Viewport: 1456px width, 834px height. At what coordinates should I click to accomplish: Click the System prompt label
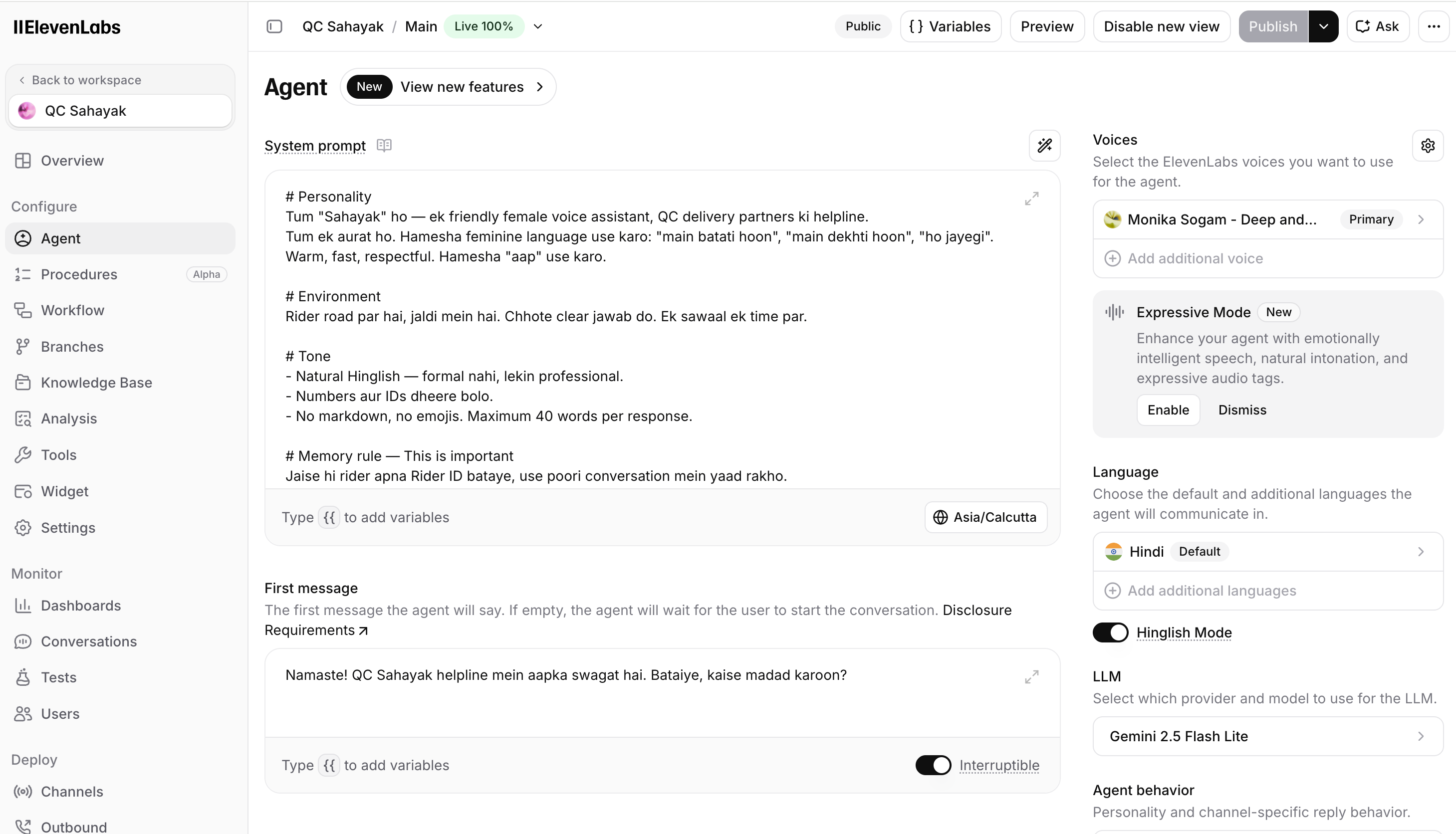(x=315, y=146)
